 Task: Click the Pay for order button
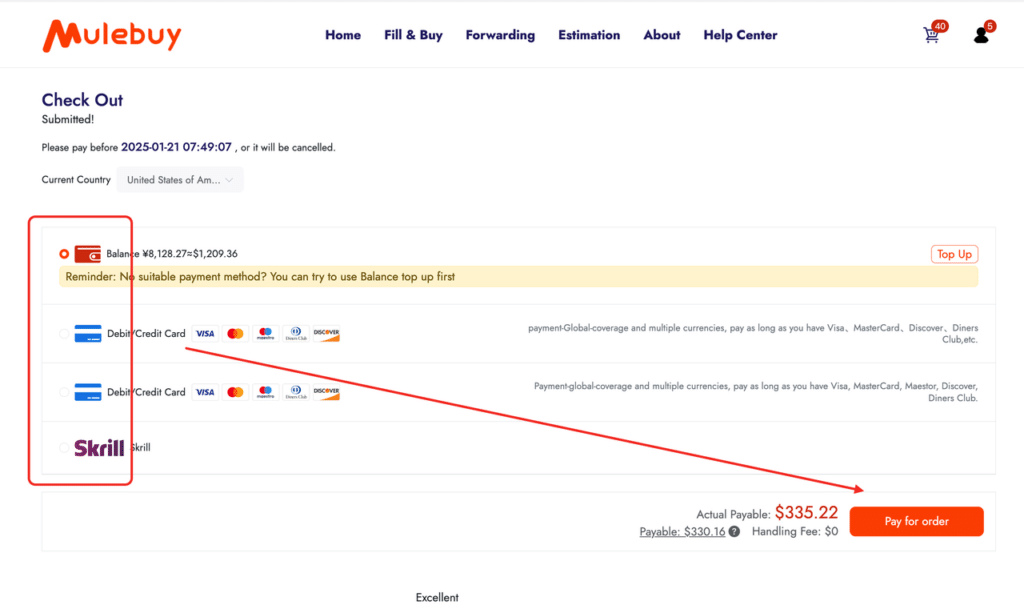click(916, 522)
